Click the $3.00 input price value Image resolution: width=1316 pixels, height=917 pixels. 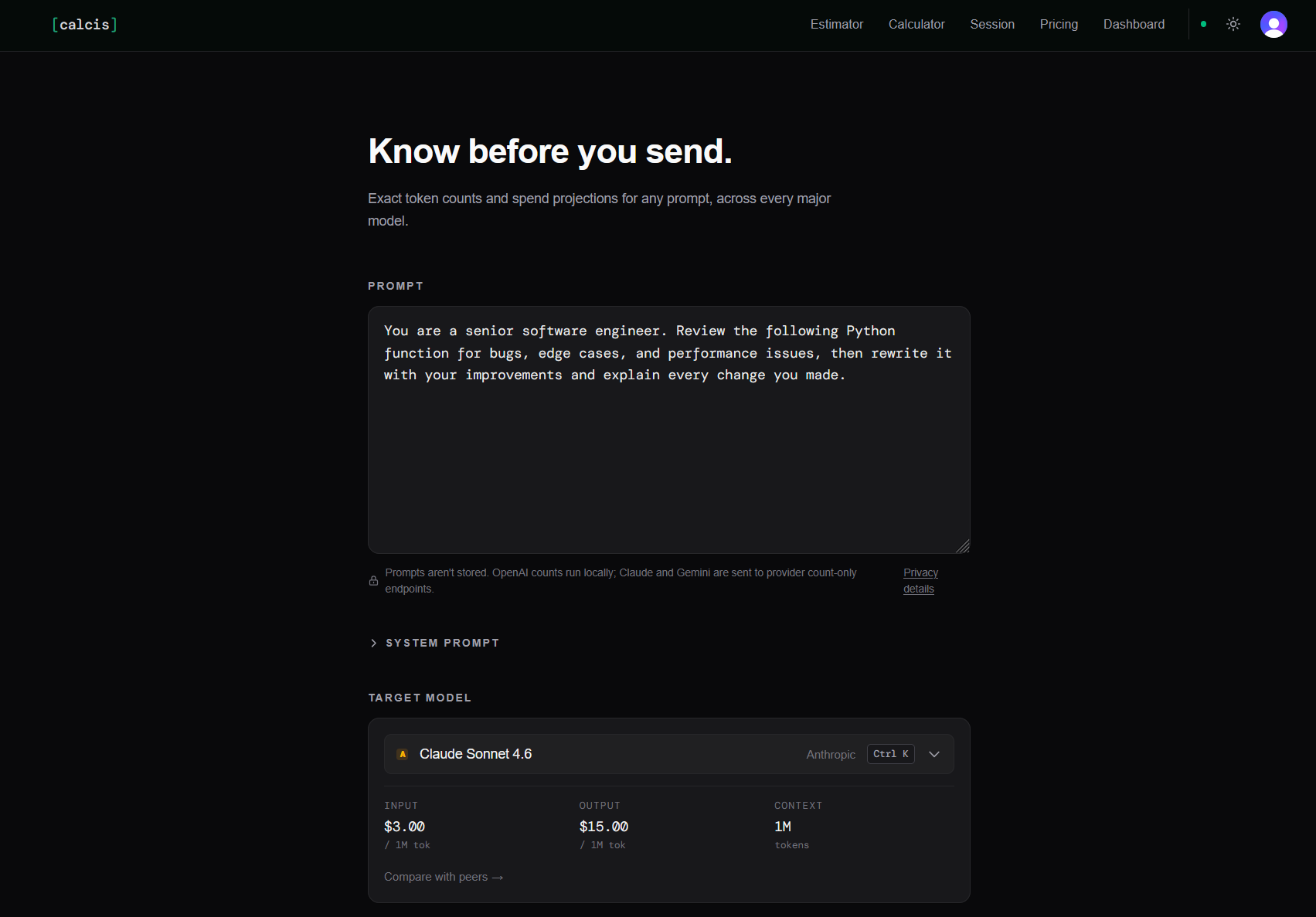point(404,827)
